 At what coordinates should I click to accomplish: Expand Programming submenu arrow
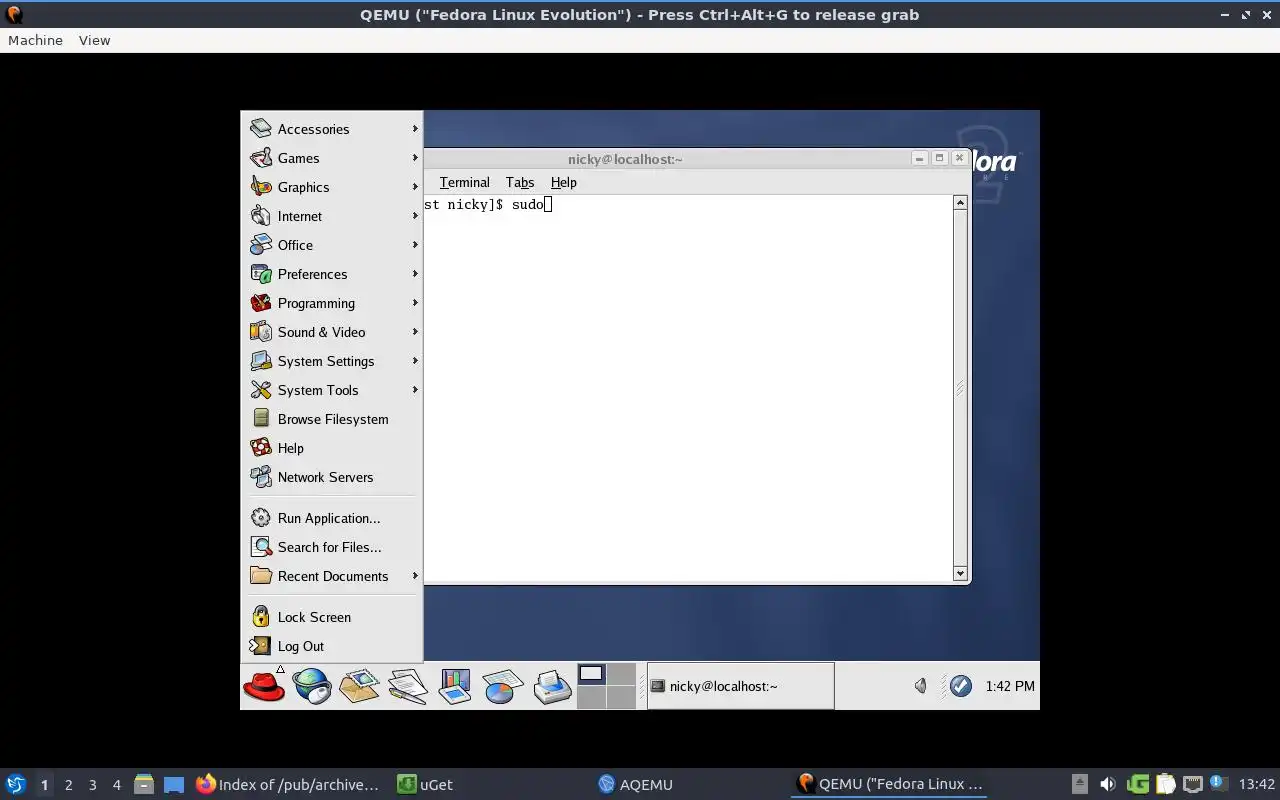tap(415, 303)
